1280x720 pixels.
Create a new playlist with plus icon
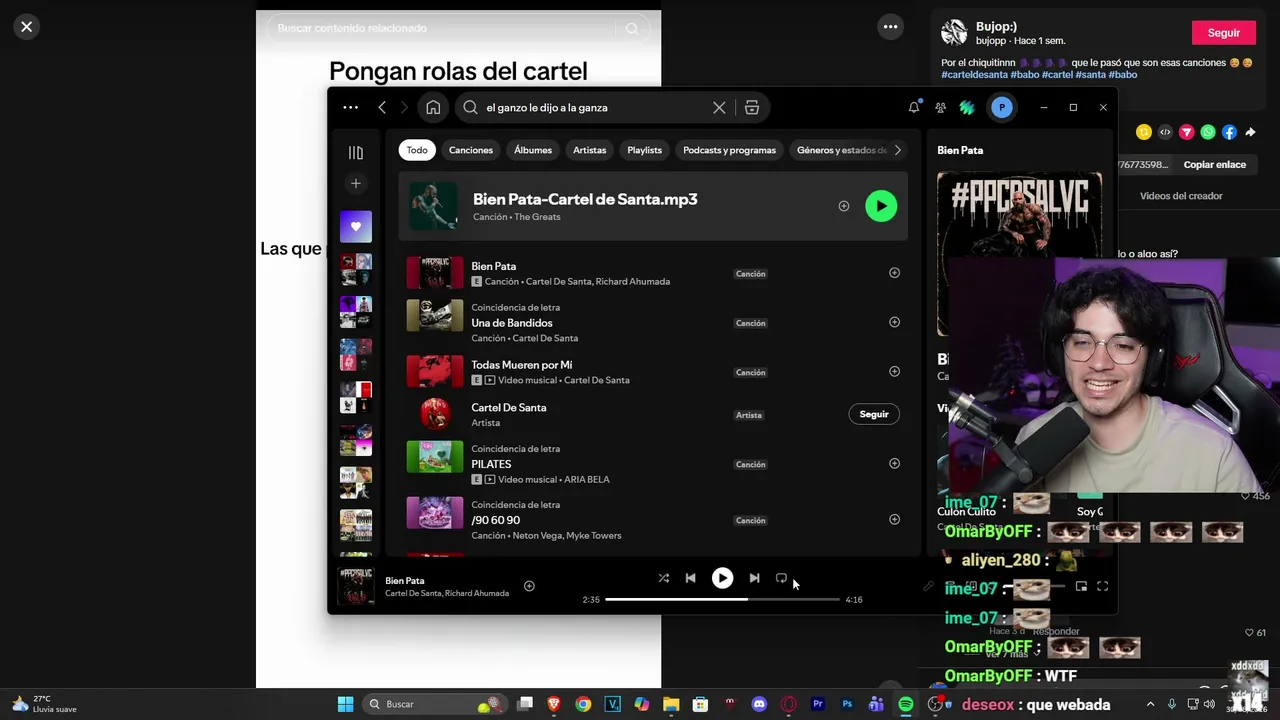point(355,183)
